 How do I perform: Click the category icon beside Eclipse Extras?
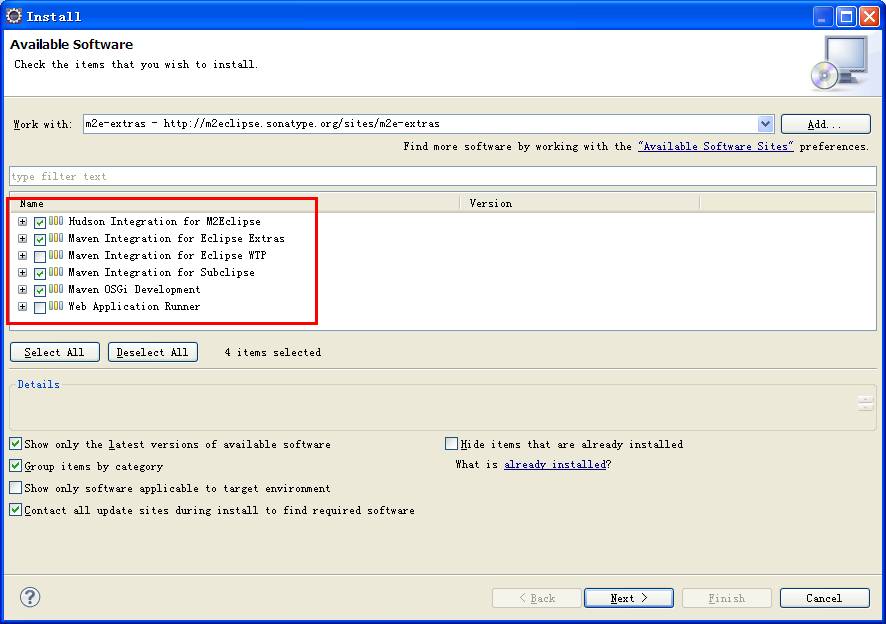click(x=56, y=238)
